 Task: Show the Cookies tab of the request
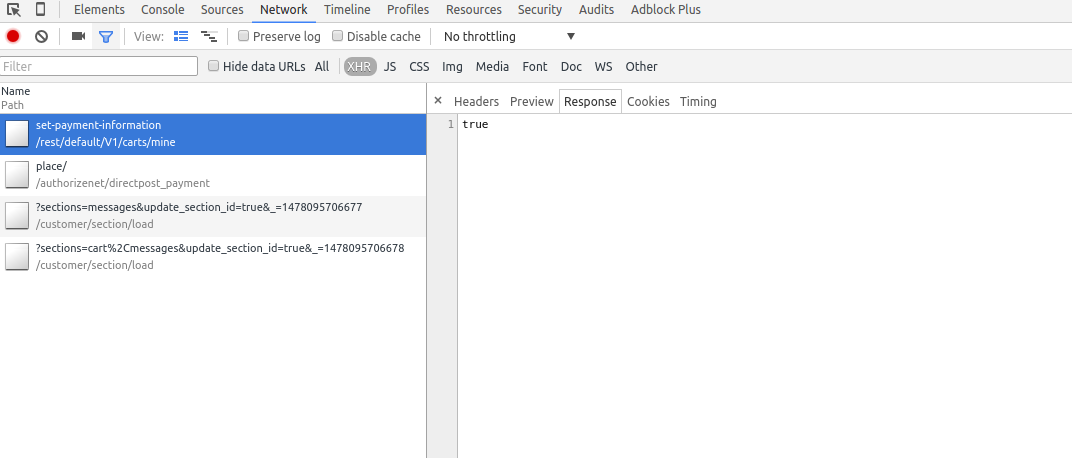point(648,101)
